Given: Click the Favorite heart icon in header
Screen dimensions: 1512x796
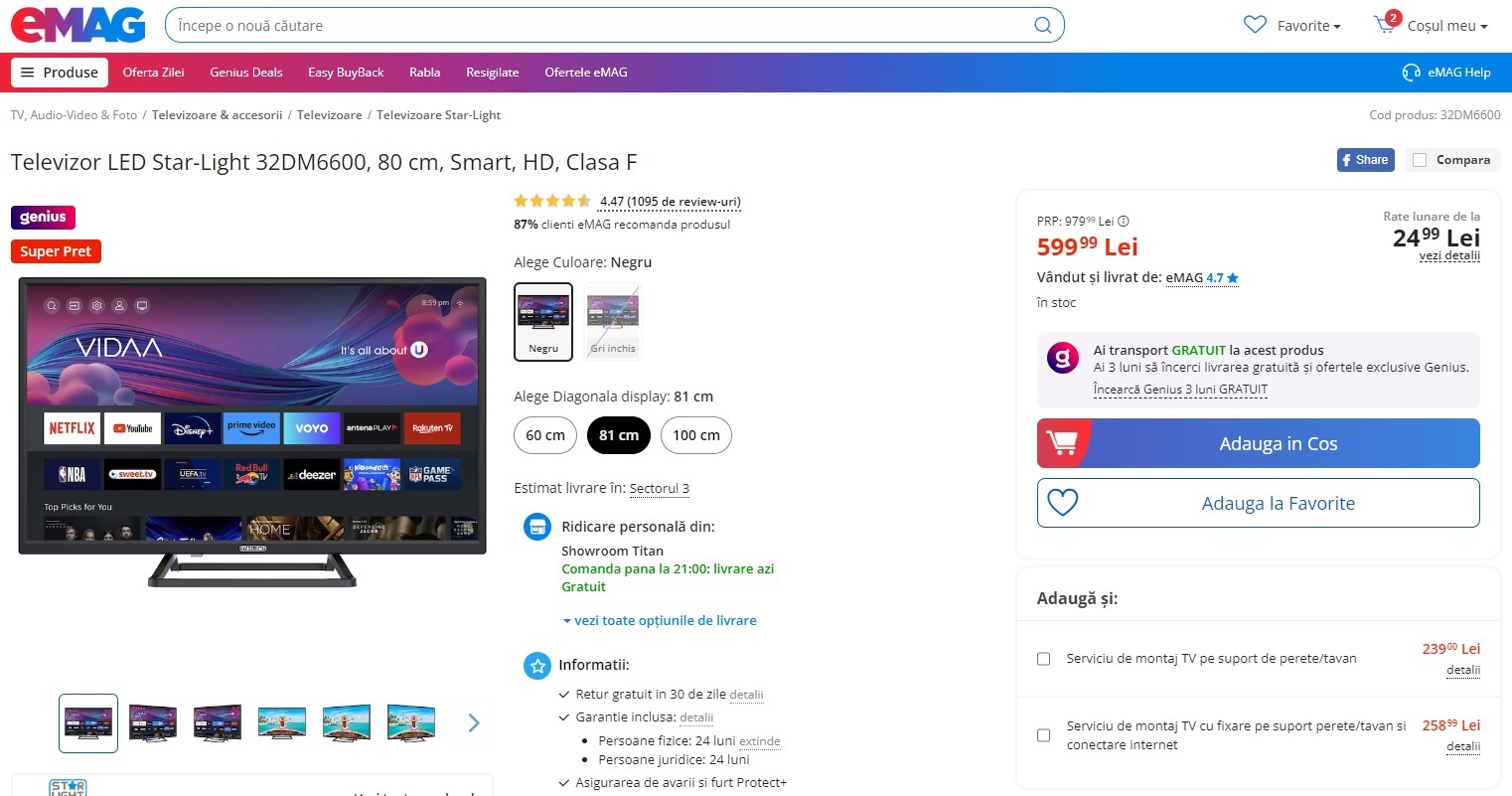Looking at the screenshot, I should [x=1256, y=25].
